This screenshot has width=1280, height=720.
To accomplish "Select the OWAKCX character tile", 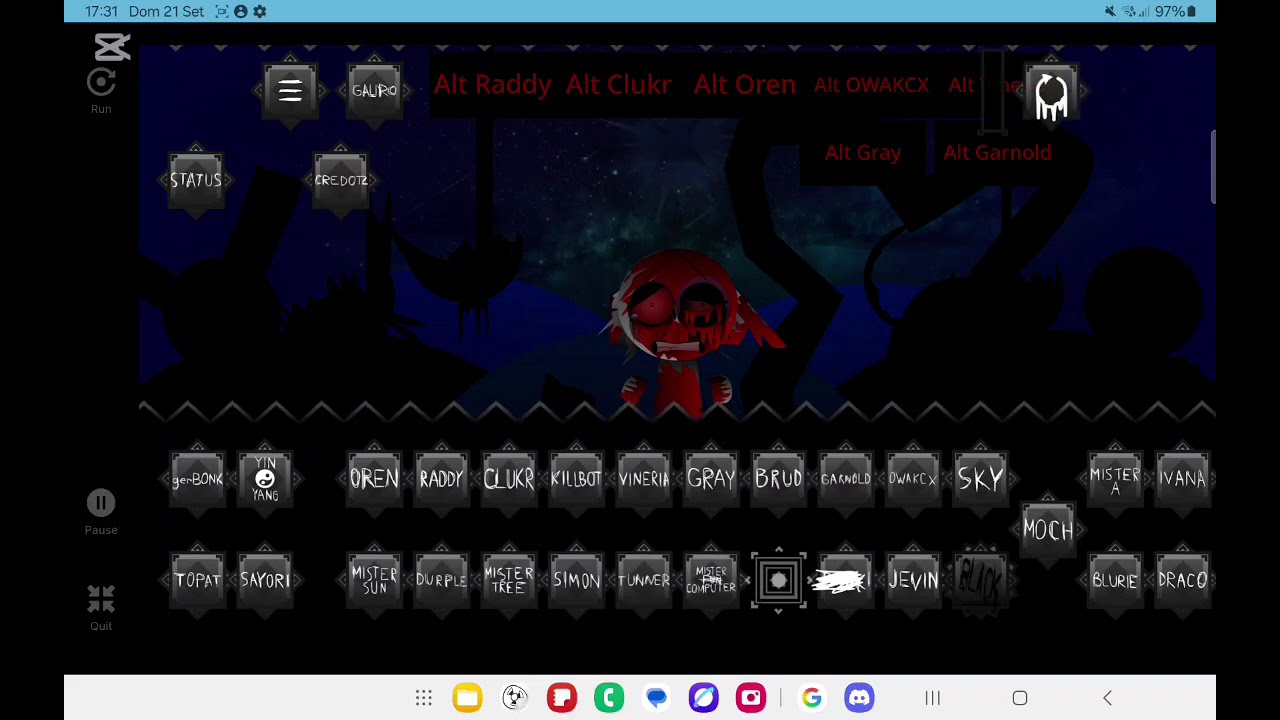I will pyautogui.click(x=913, y=479).
